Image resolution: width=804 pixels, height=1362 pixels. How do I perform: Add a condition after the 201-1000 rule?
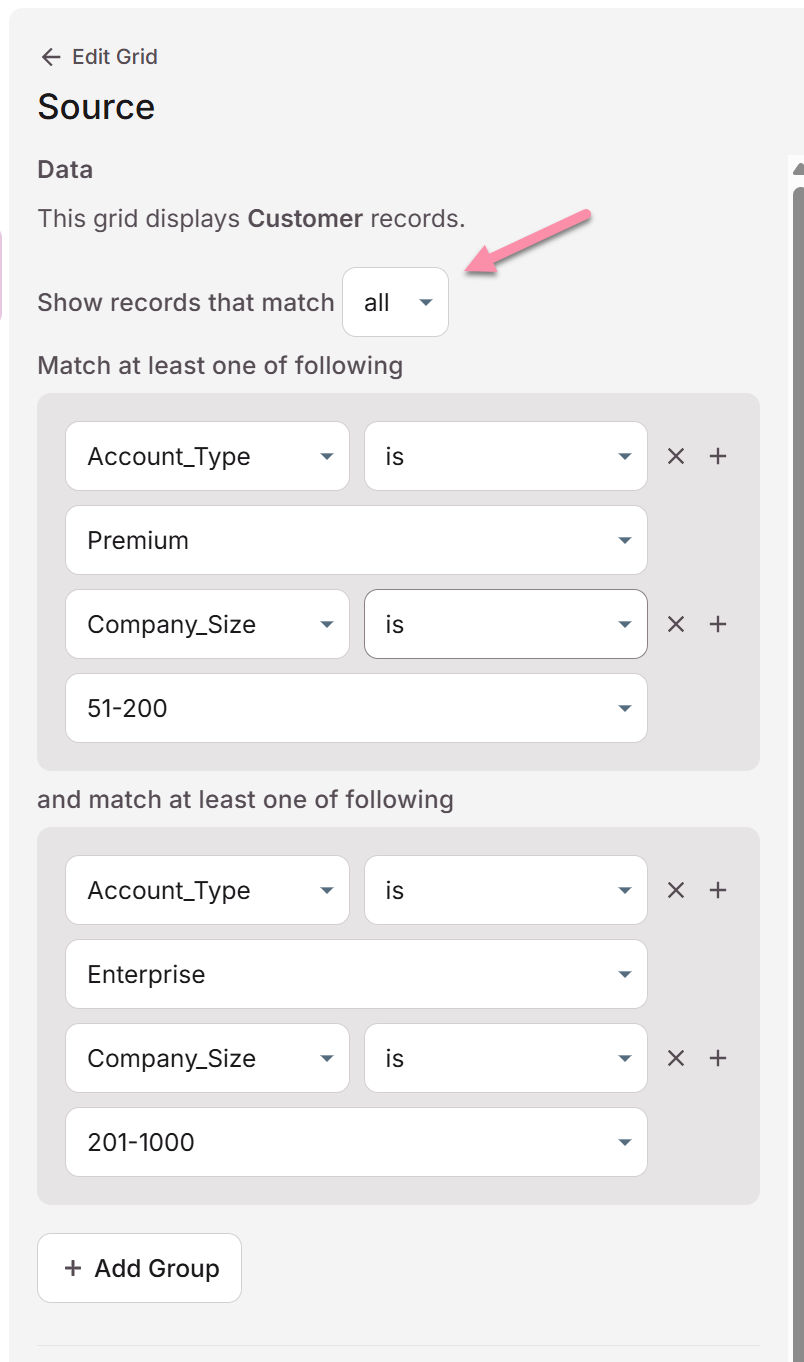pyautogui.click(x=718, y=1058)
